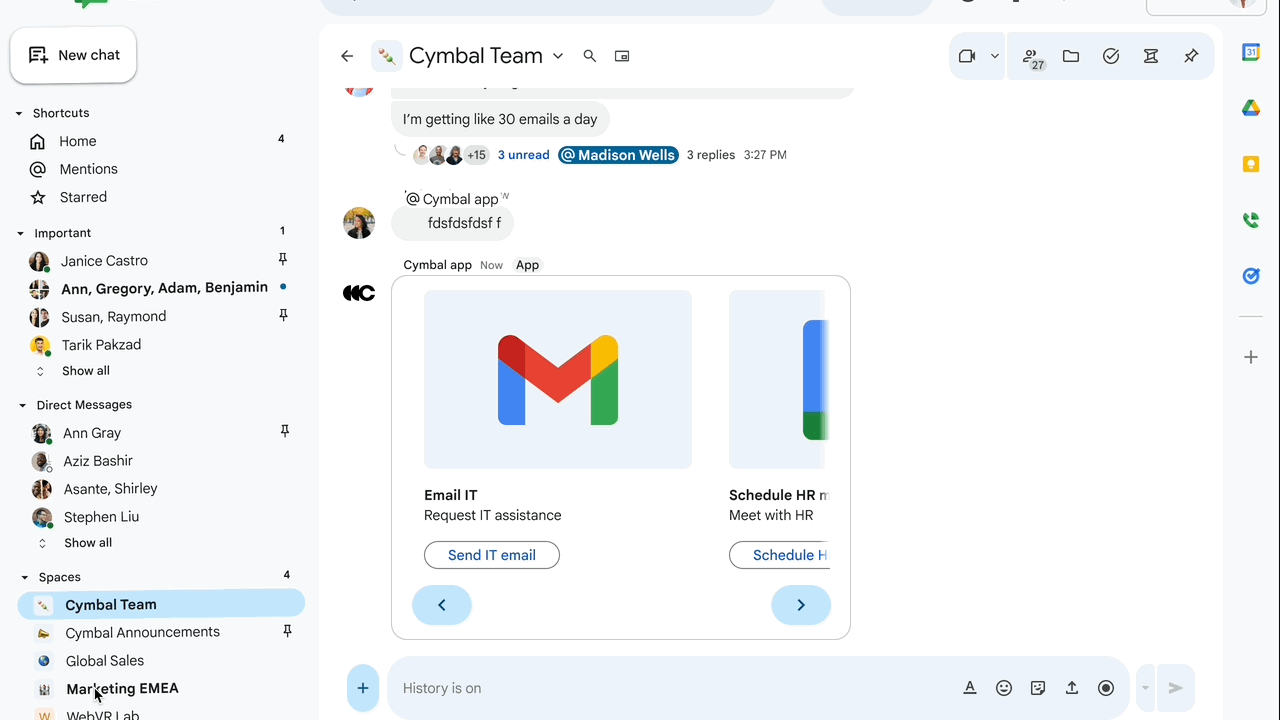
Task: Start a video call in Cymbal Team
Action: 966,57
